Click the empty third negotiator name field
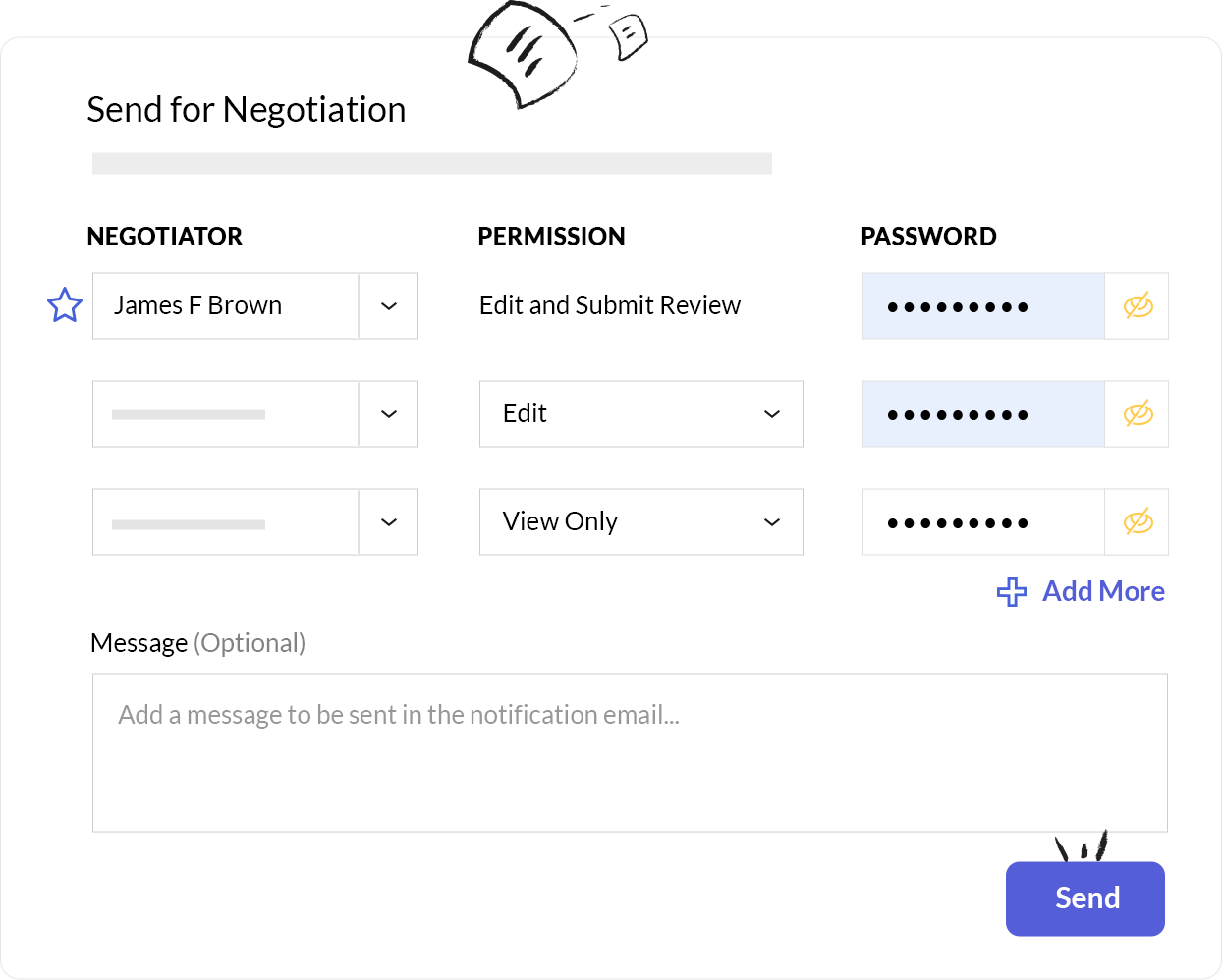Viewport: 1222px width, 980px height. pos(226,522)
